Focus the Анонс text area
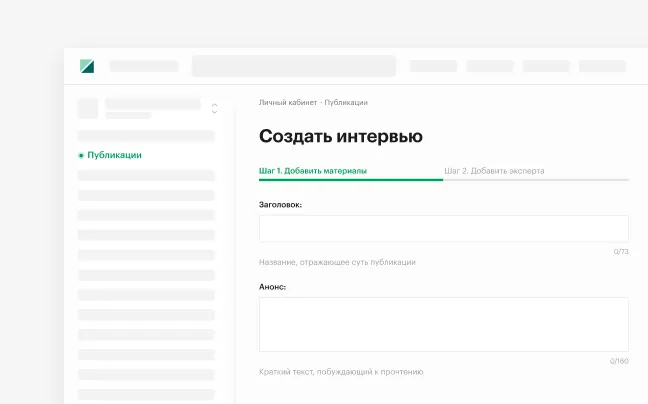The width and height of the screenshot is (648, 404). click(444, 325)
